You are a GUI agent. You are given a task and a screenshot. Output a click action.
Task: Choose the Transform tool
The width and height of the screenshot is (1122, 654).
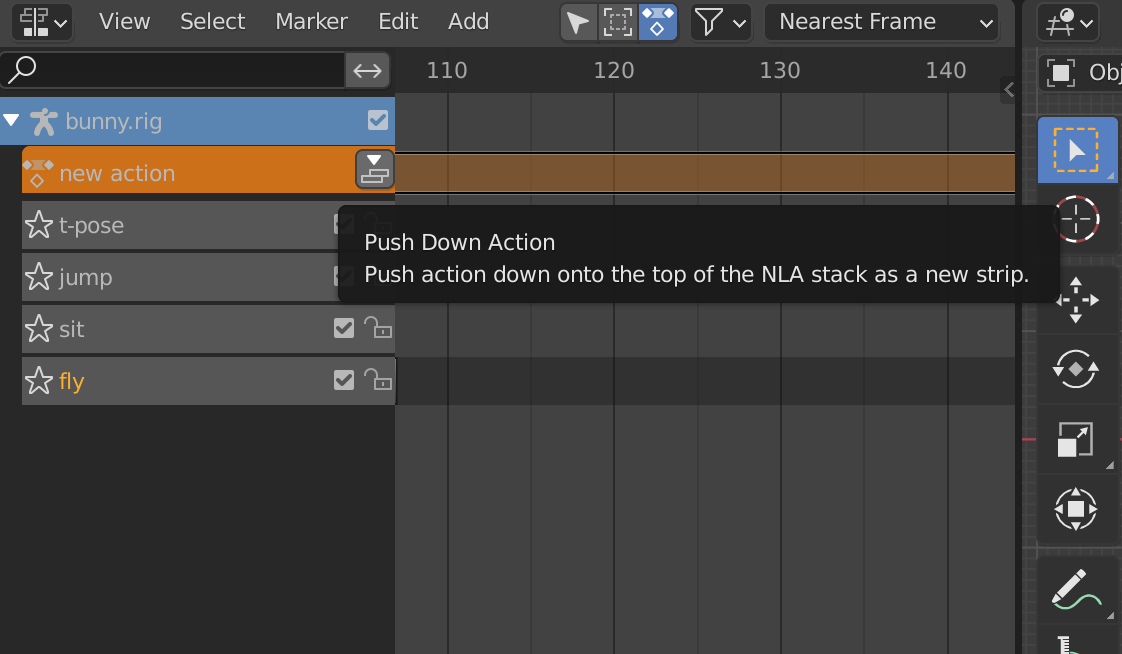(x=1078, y=510)
